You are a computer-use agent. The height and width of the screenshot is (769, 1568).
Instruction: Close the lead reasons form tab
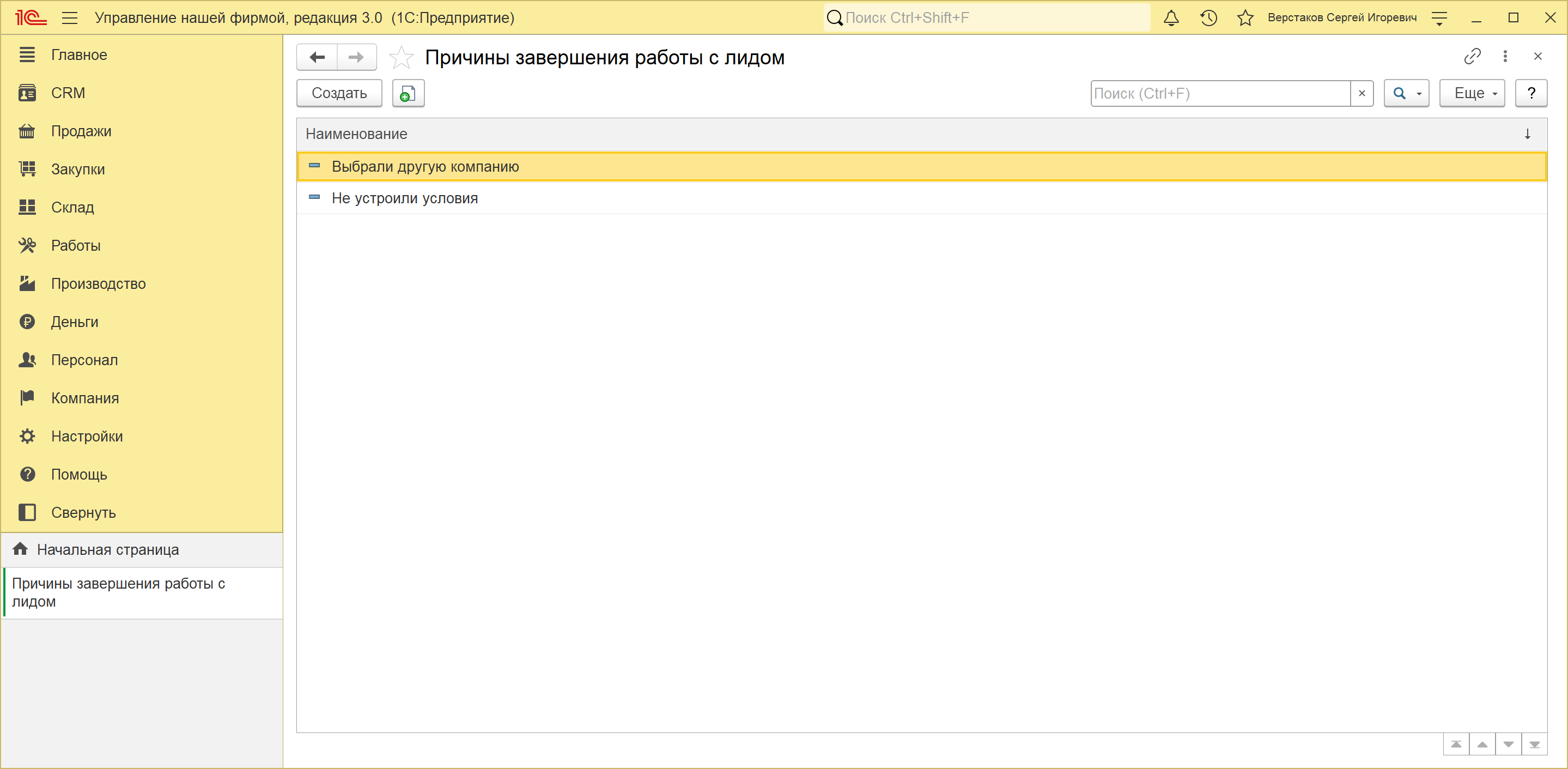tap(1537, 56)
